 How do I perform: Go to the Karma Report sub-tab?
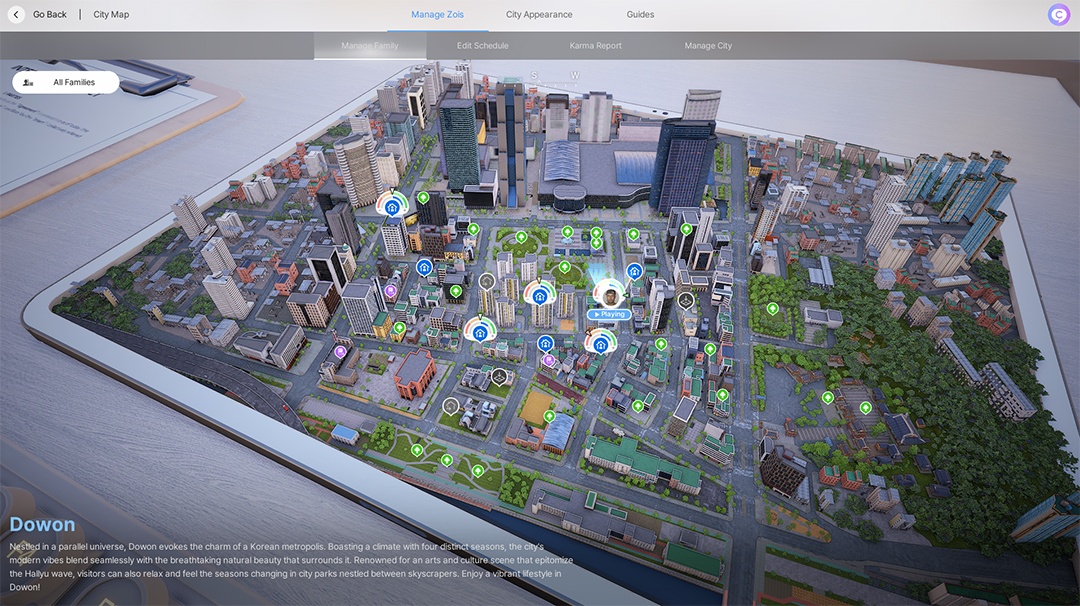point(596,46)
